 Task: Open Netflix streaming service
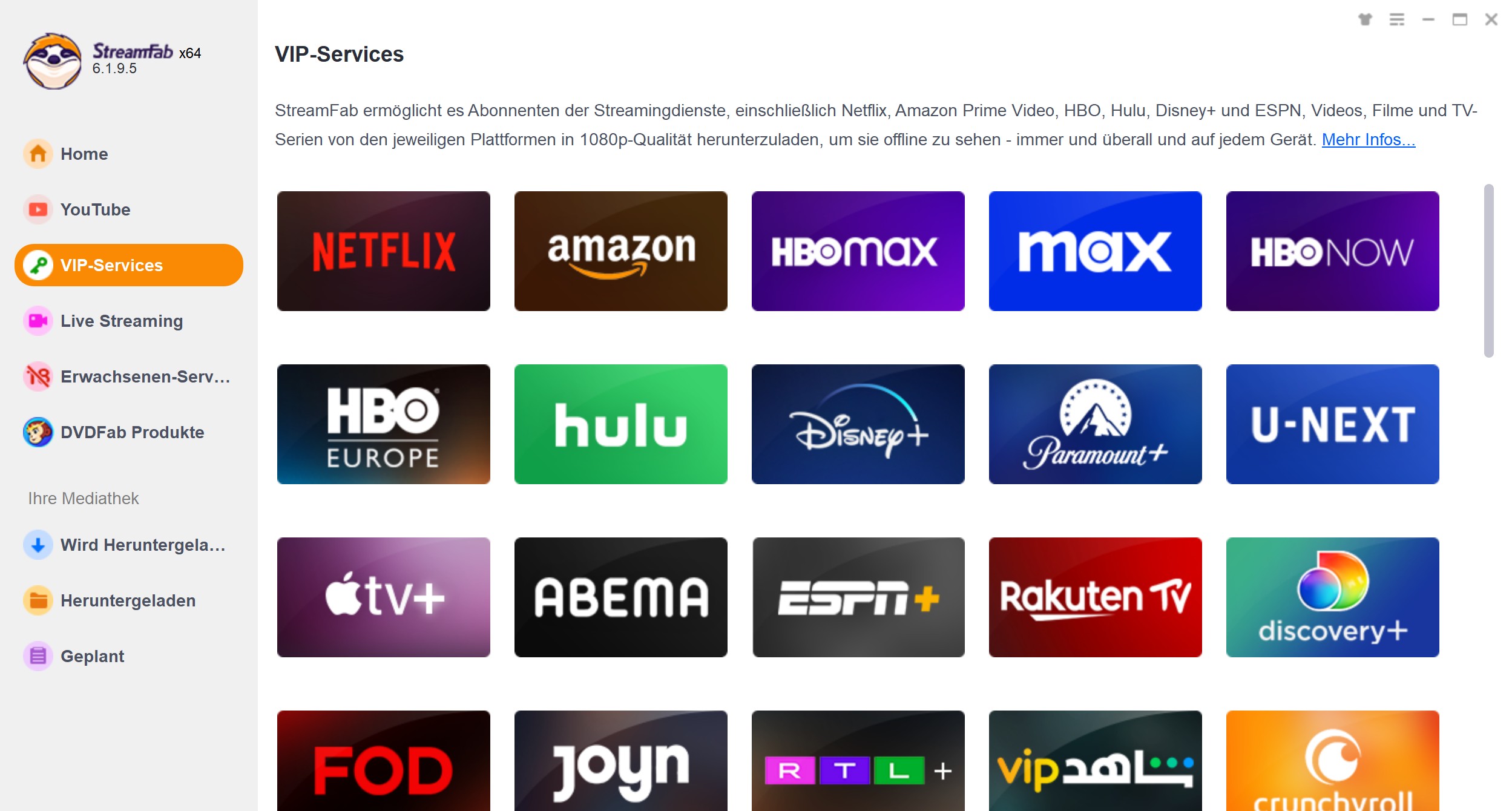[385, 250]
